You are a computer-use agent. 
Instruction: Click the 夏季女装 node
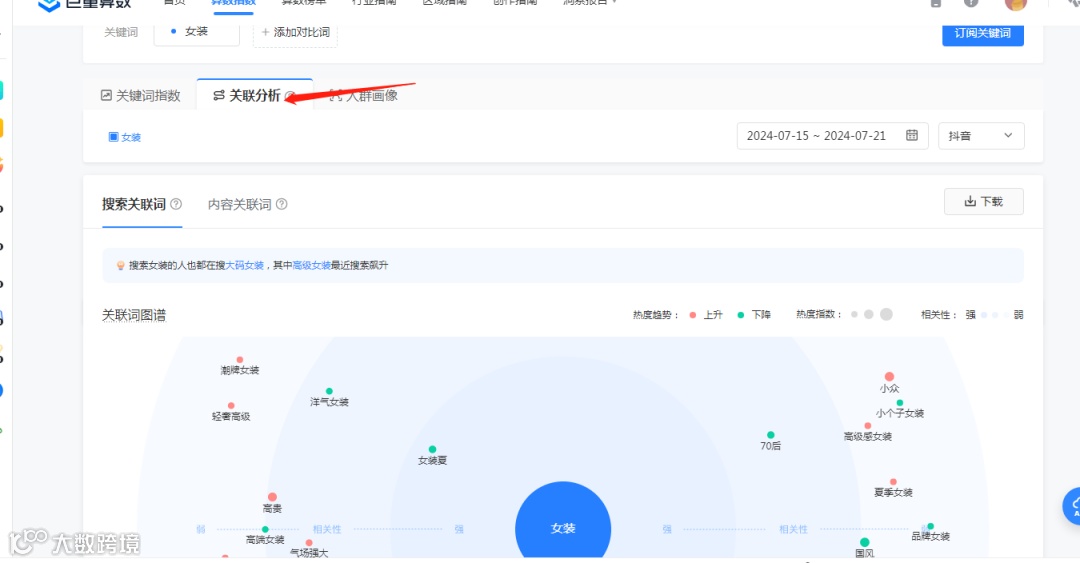pos(893,482)
